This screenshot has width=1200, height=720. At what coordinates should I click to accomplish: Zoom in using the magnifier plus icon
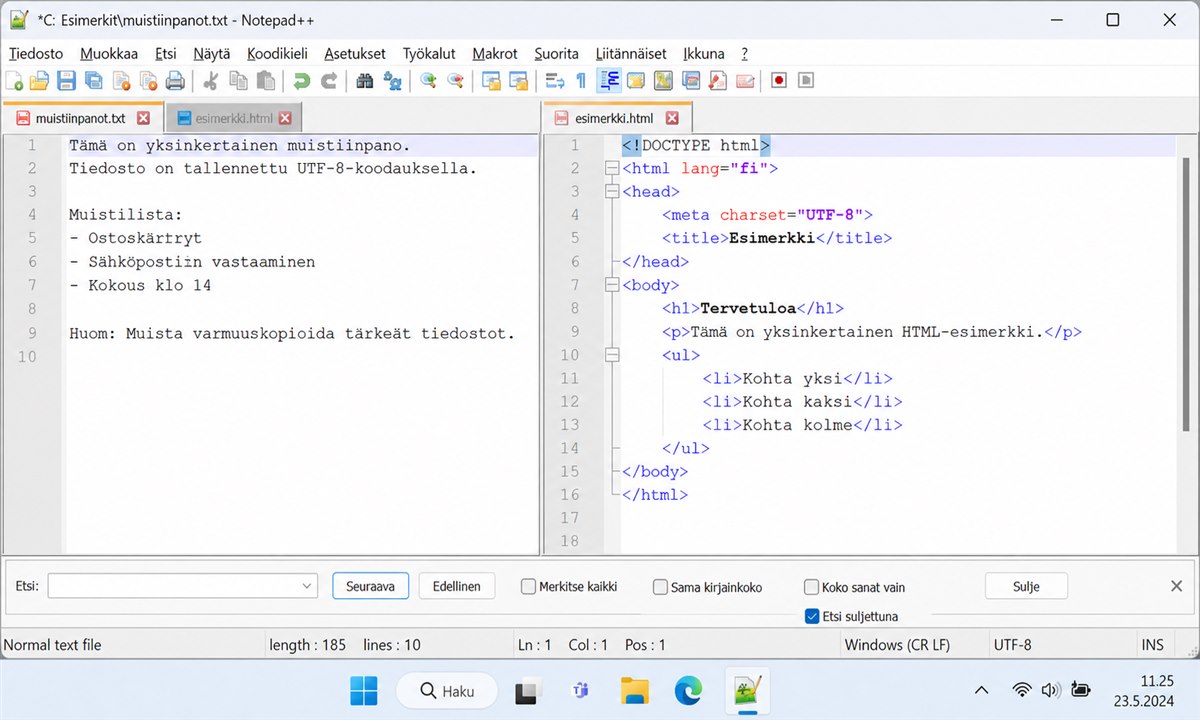coord(428,81)
